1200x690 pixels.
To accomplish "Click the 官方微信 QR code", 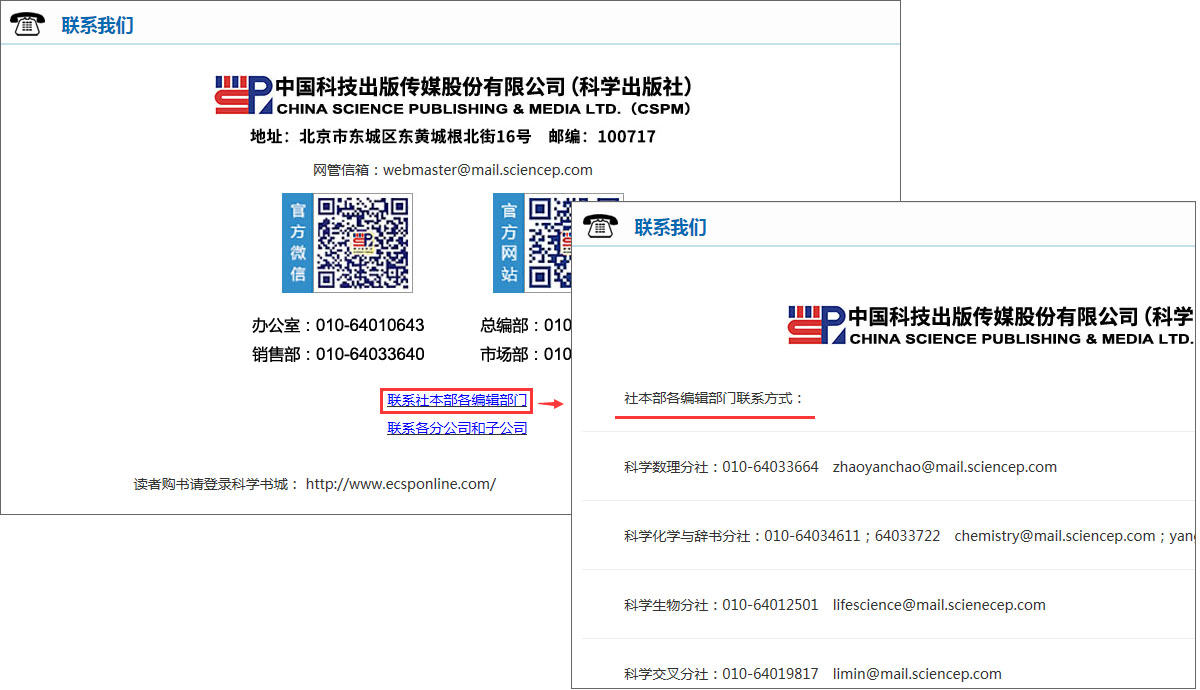I will [x=364, y=243].
